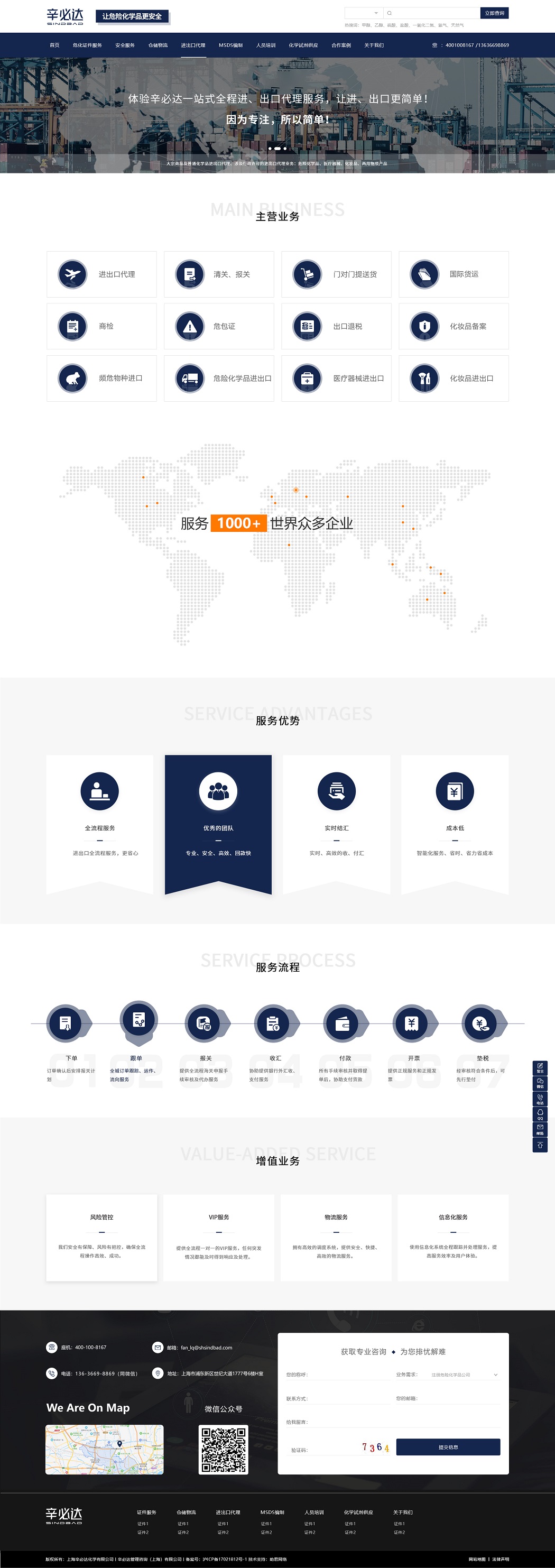Select the 化妆品备案 shield icon
Screen dimensions: 555x1568
point(425,326)
